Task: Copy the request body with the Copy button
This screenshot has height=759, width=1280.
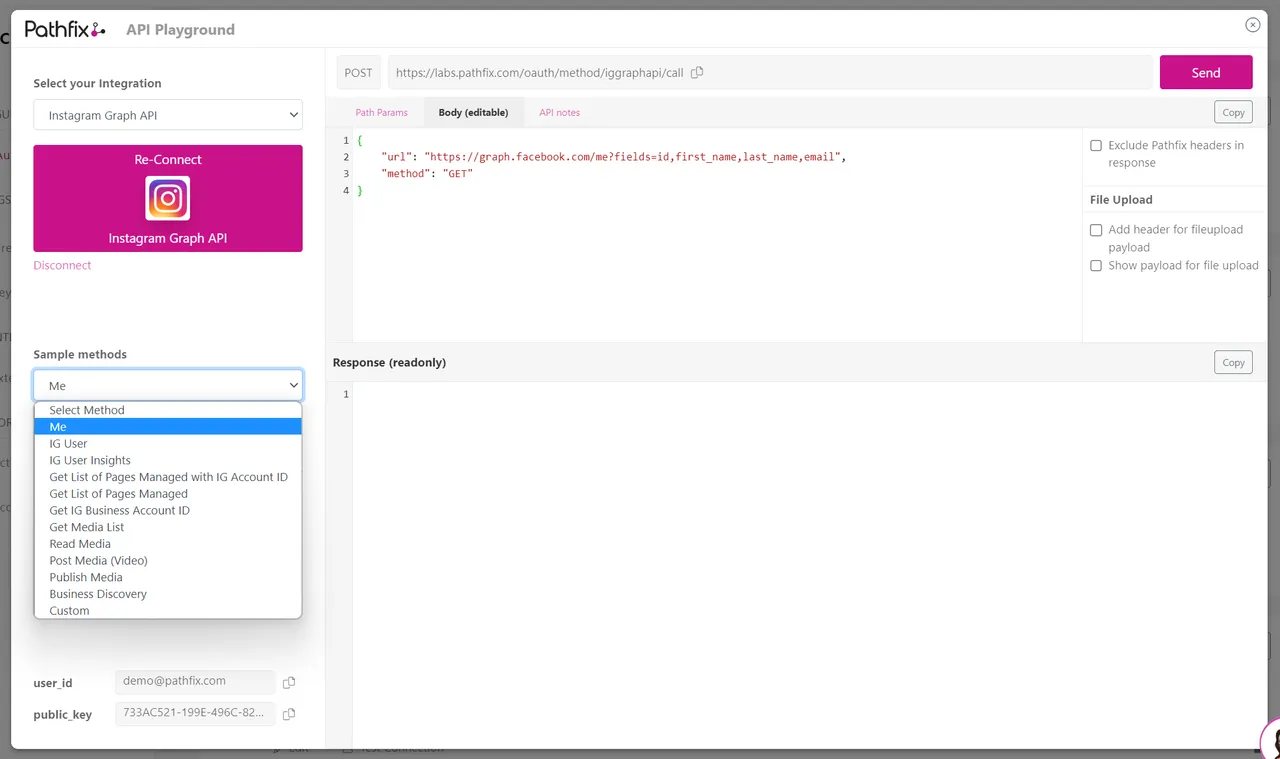Action: (x=1232, y=112)
